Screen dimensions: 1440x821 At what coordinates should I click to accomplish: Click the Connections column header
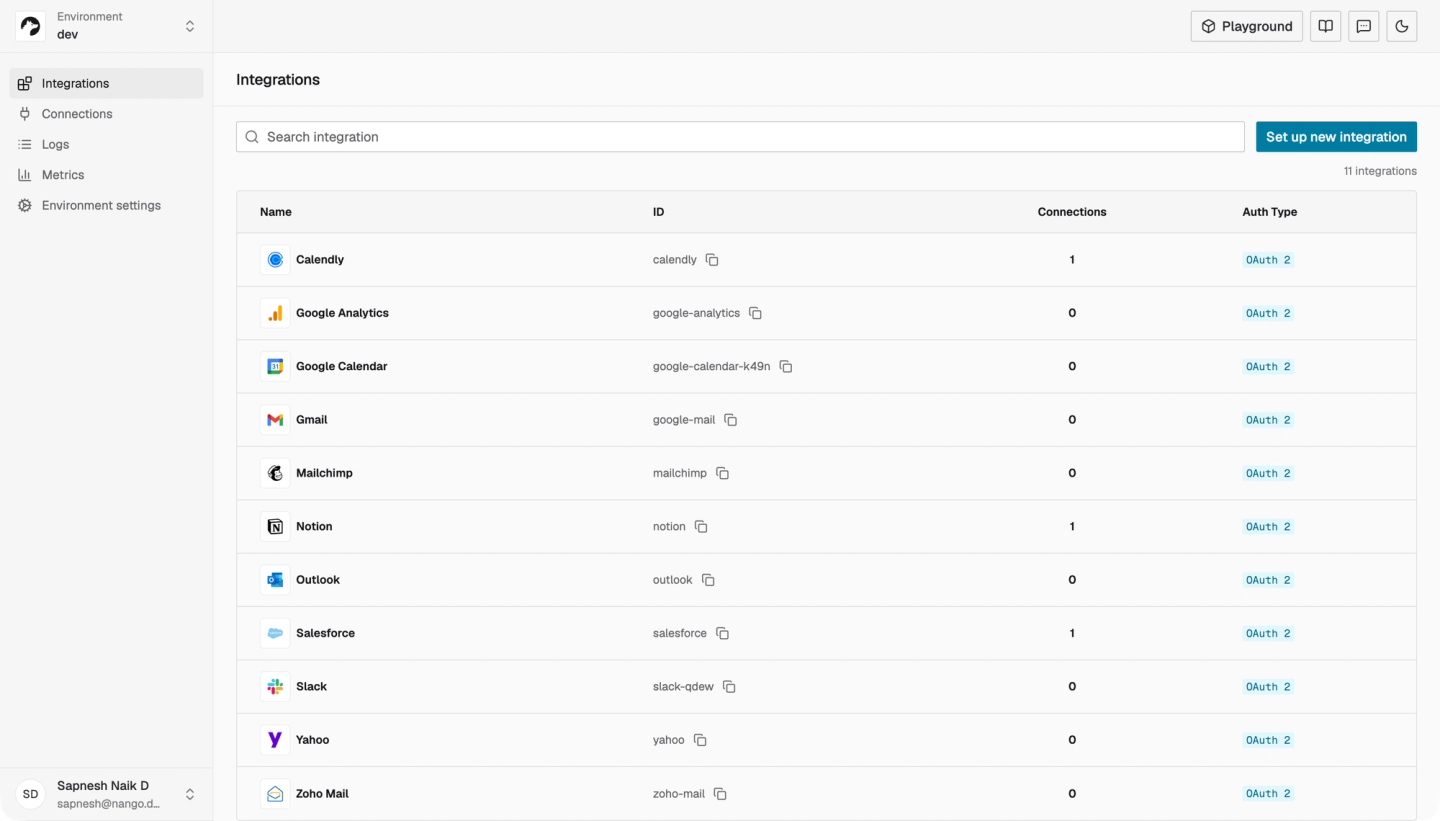(x=1072, y=212)
